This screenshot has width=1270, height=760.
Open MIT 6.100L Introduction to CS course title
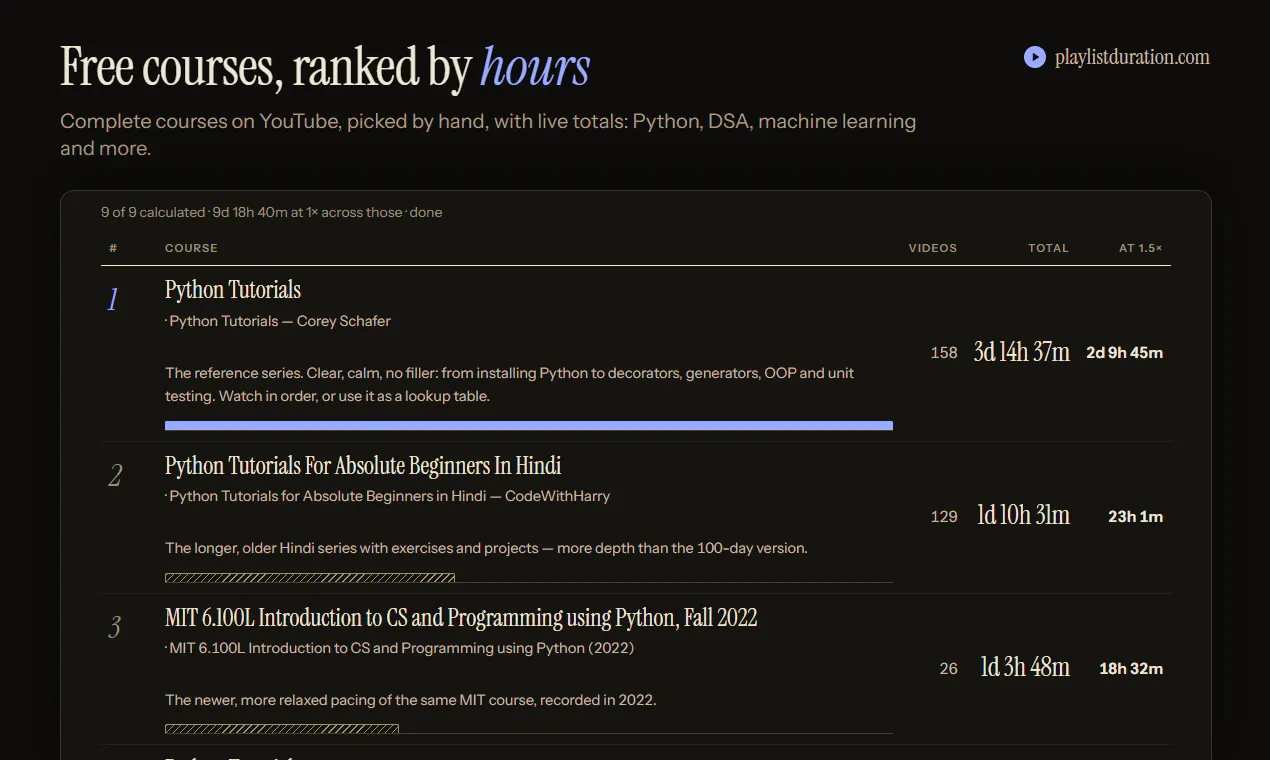coord(461,618)
